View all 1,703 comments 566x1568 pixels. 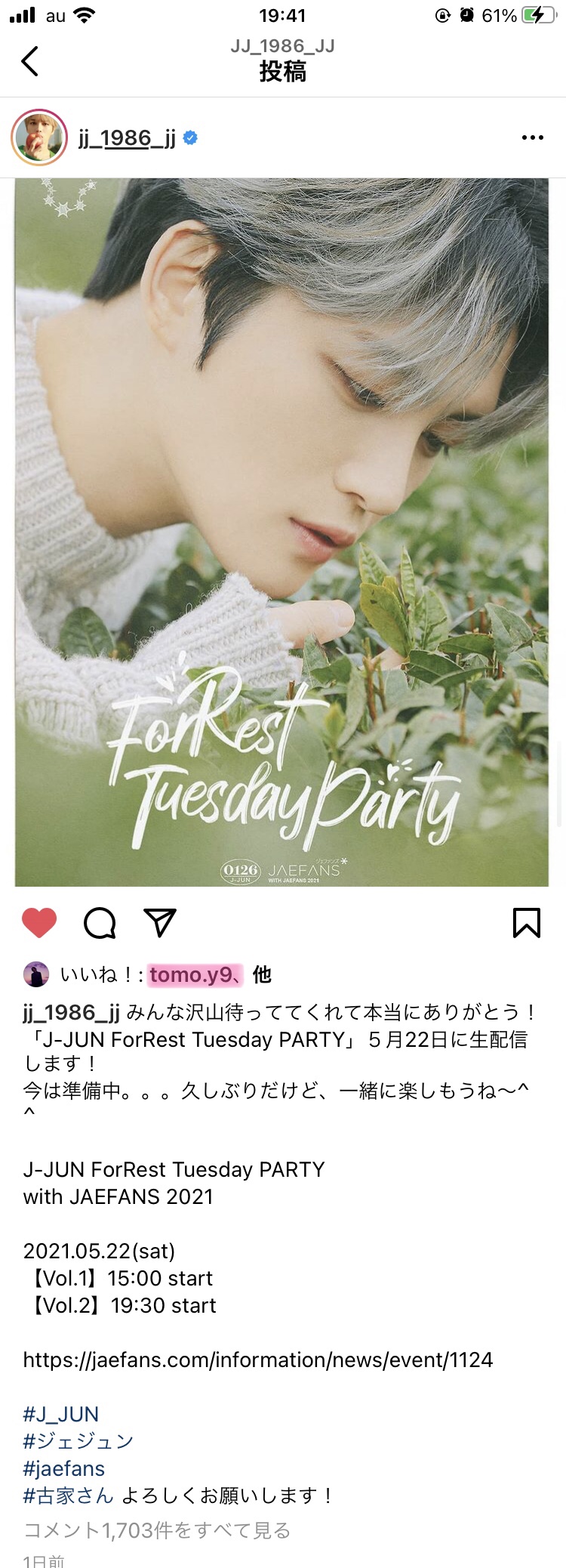click(157, 1530)
